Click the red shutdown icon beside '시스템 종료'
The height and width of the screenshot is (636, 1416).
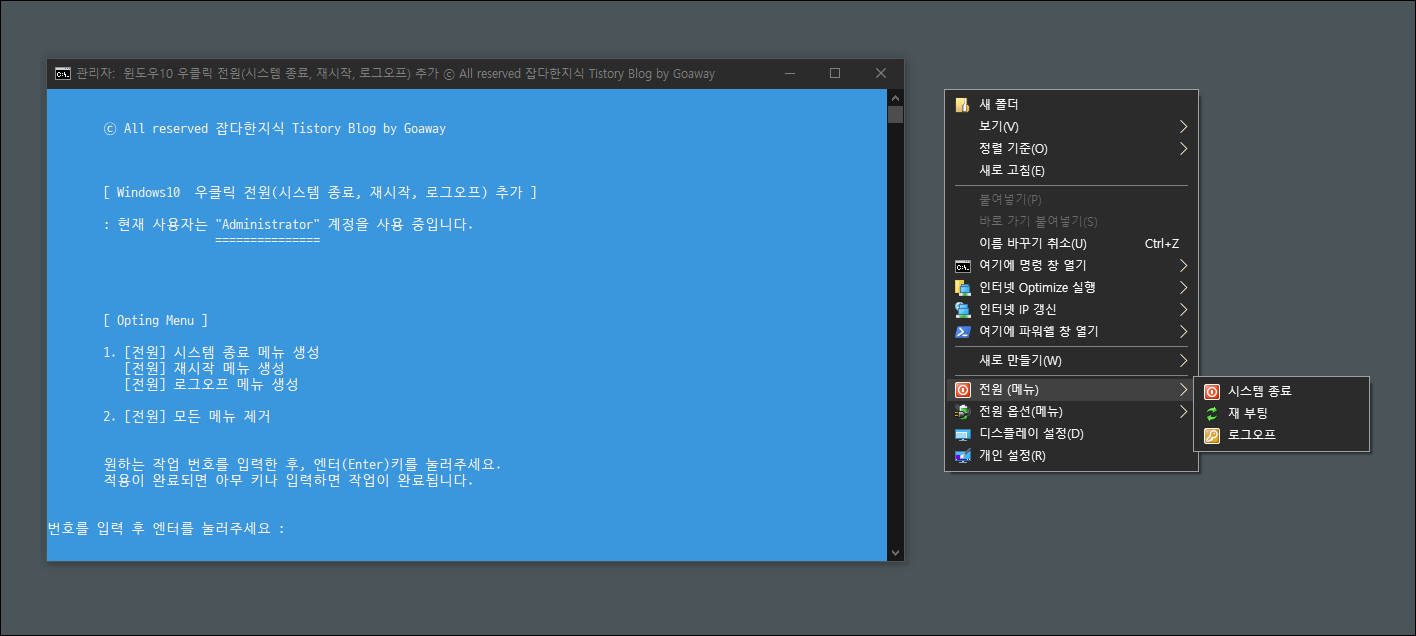click(x=1212, y=392)
